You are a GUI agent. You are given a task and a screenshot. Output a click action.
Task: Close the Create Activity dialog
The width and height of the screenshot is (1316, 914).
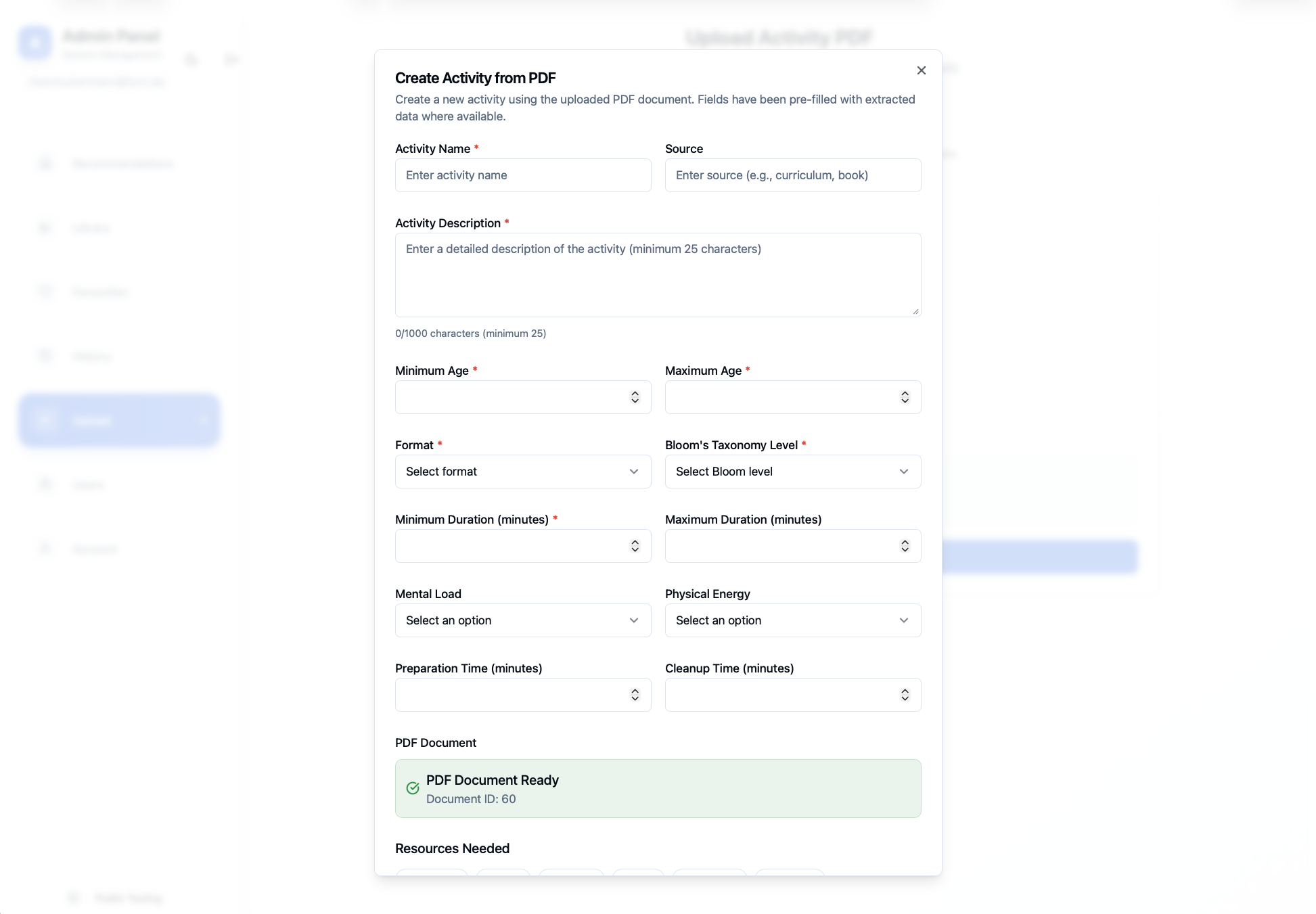(921, 70)
